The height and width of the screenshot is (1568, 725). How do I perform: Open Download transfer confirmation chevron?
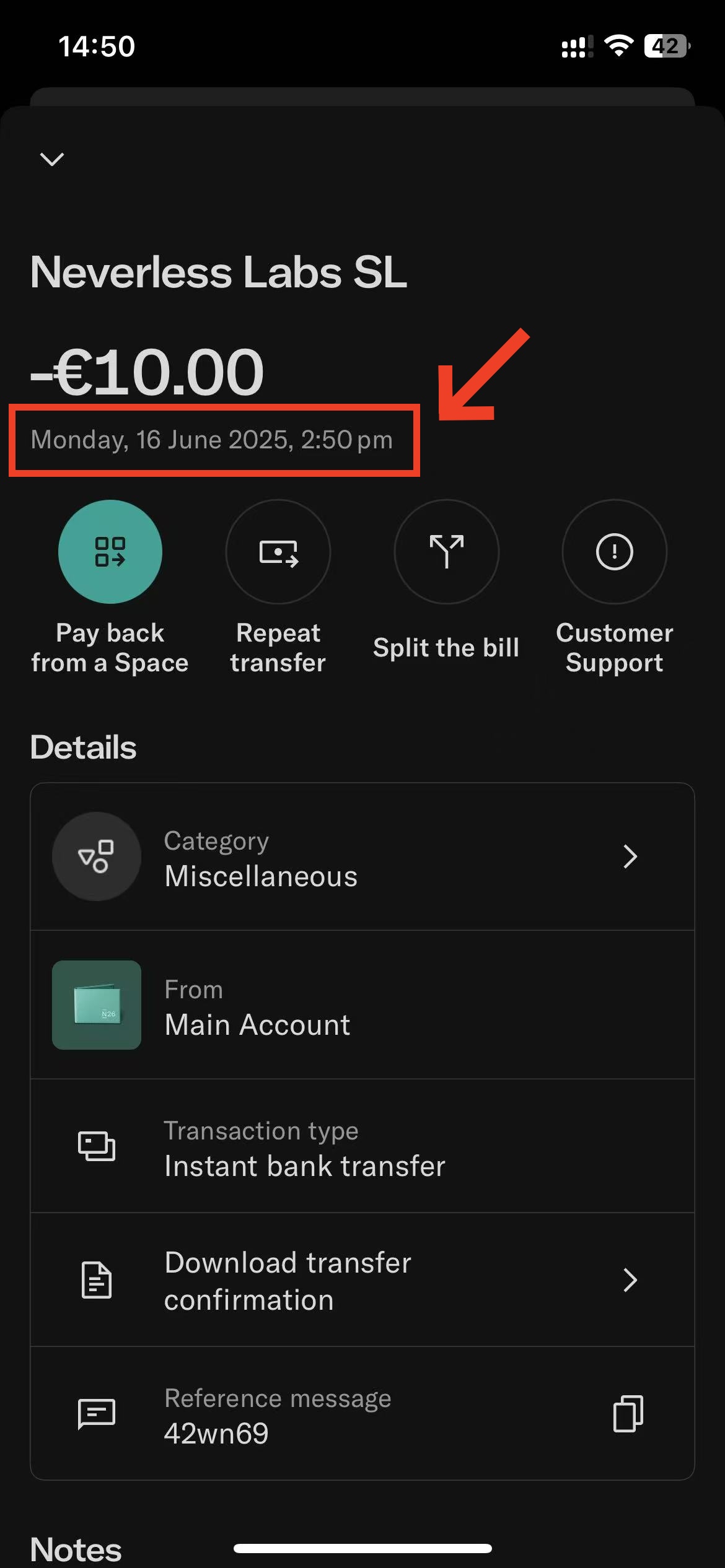point(630,1280)
